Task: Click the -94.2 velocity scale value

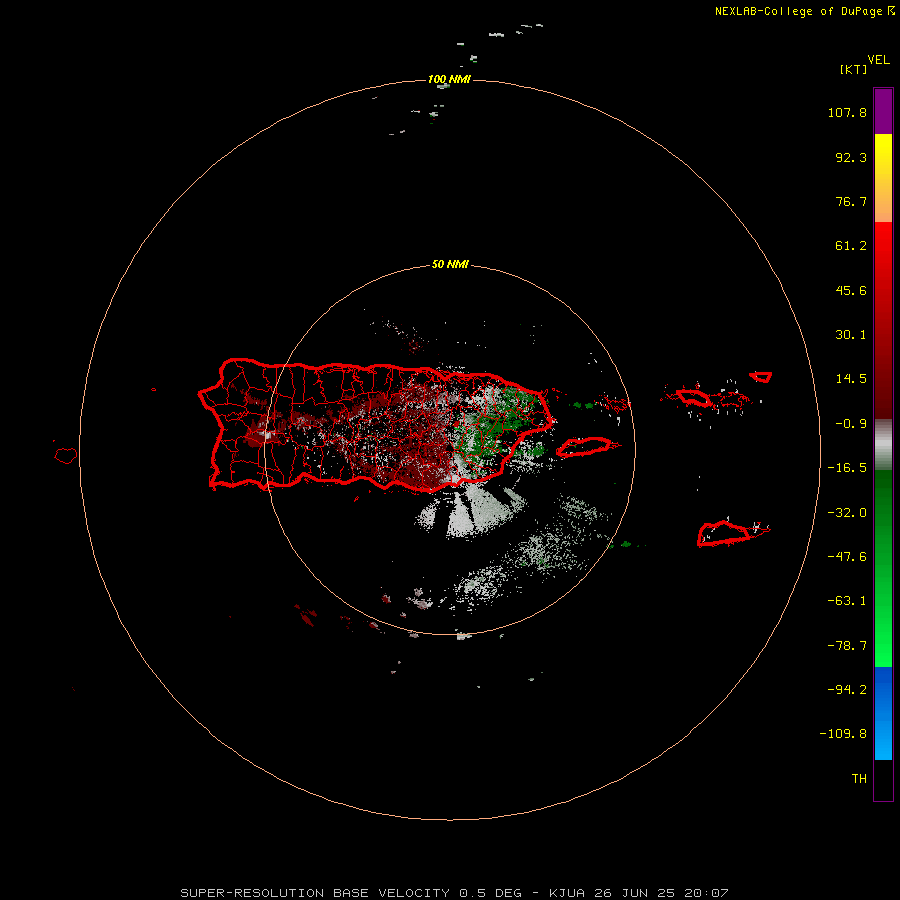Action: pos(847,689)
